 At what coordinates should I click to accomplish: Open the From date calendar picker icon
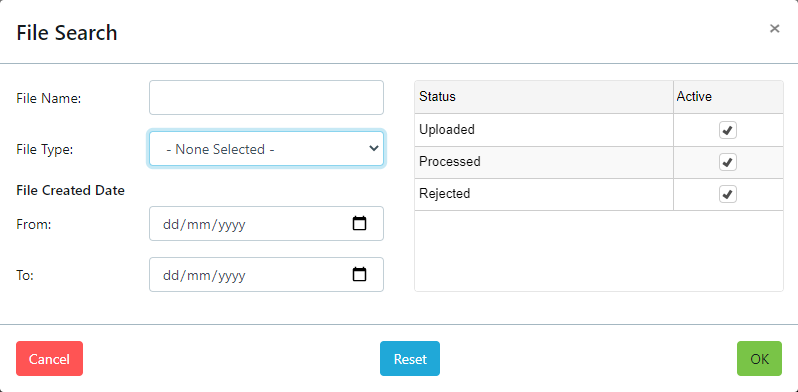(x=359, y=223)
